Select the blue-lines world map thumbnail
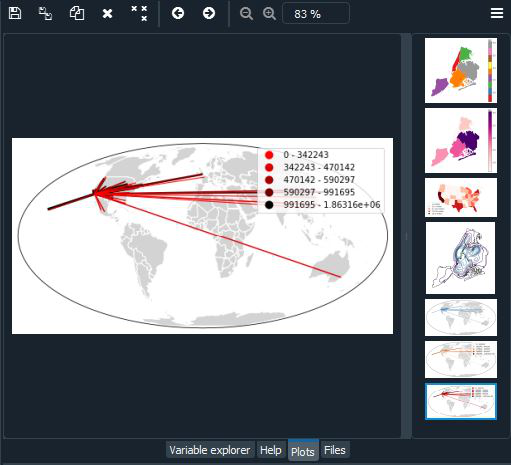 pyautogui.click(x=461, y=317)
